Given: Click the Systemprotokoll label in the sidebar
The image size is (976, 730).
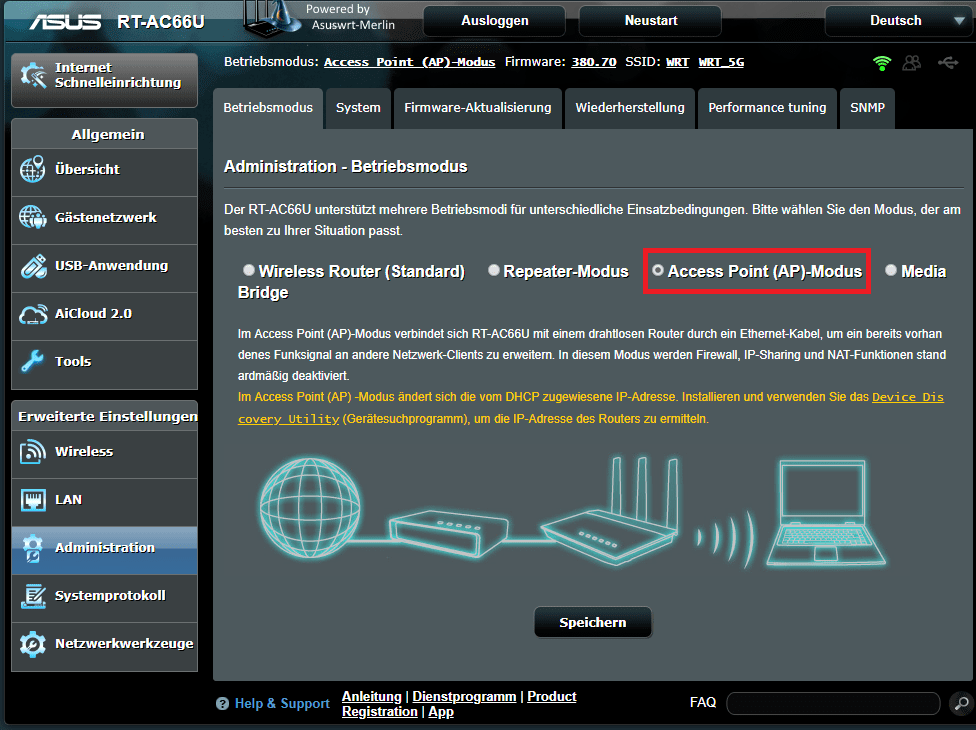Looking at the screenshot, I should click(x=110, y=596).
